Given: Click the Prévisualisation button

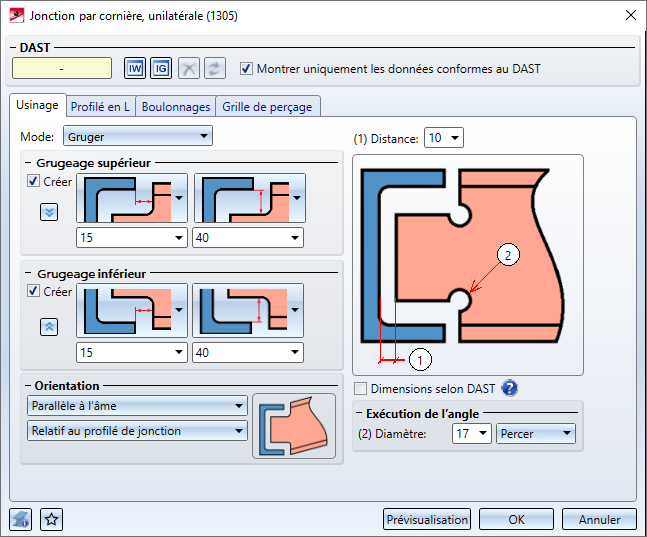Looking at the screenshot, I should click(427, 519).
